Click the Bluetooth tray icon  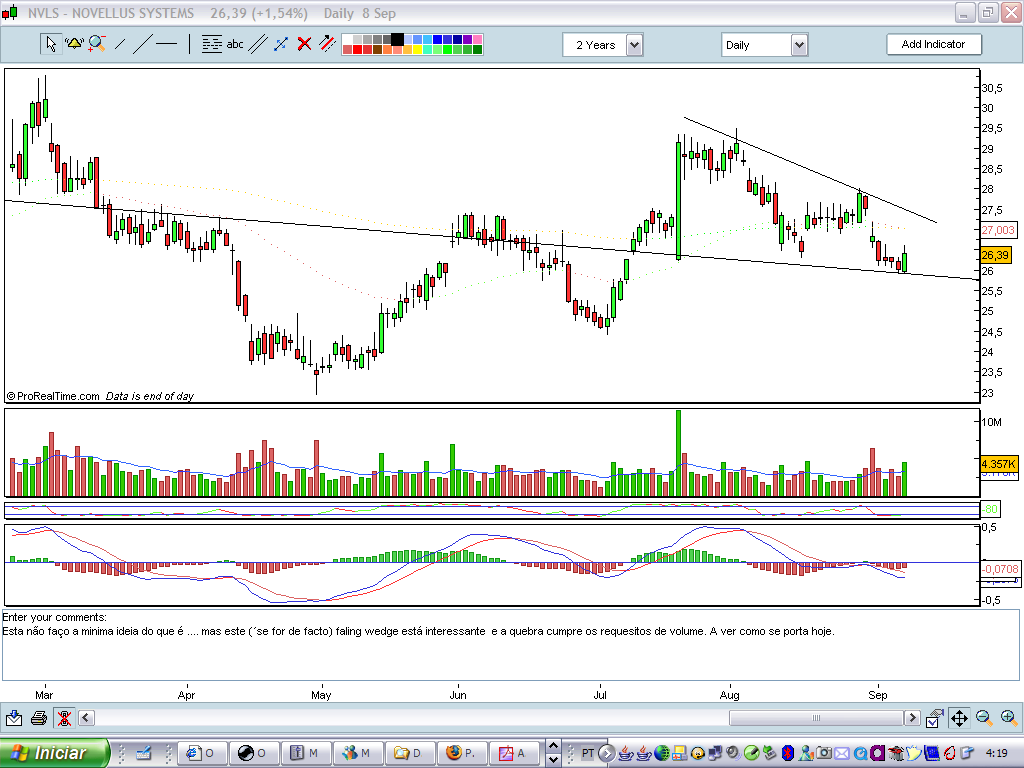pos(788,753)
